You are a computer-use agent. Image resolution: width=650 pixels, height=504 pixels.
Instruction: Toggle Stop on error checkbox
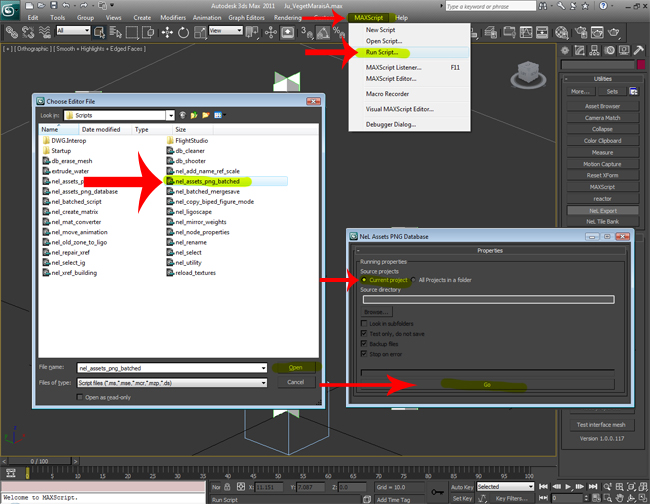pos(364,354)
